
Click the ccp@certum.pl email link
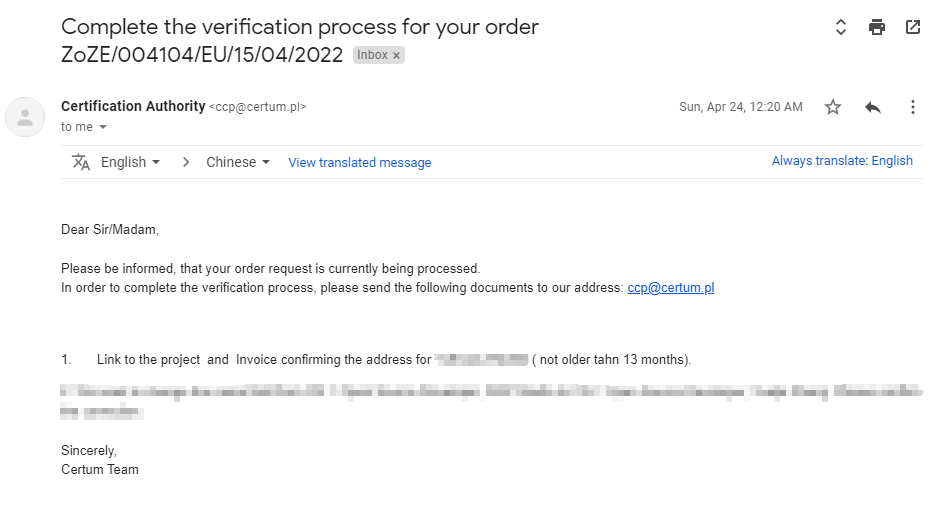(x=671, y=288)
